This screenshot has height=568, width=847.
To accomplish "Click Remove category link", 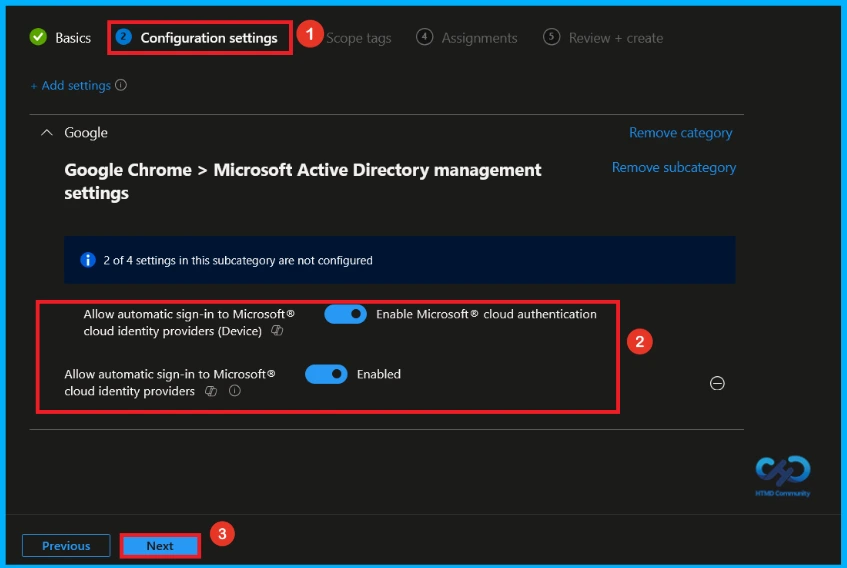I will pyautogui.click(x=681, y=133).
